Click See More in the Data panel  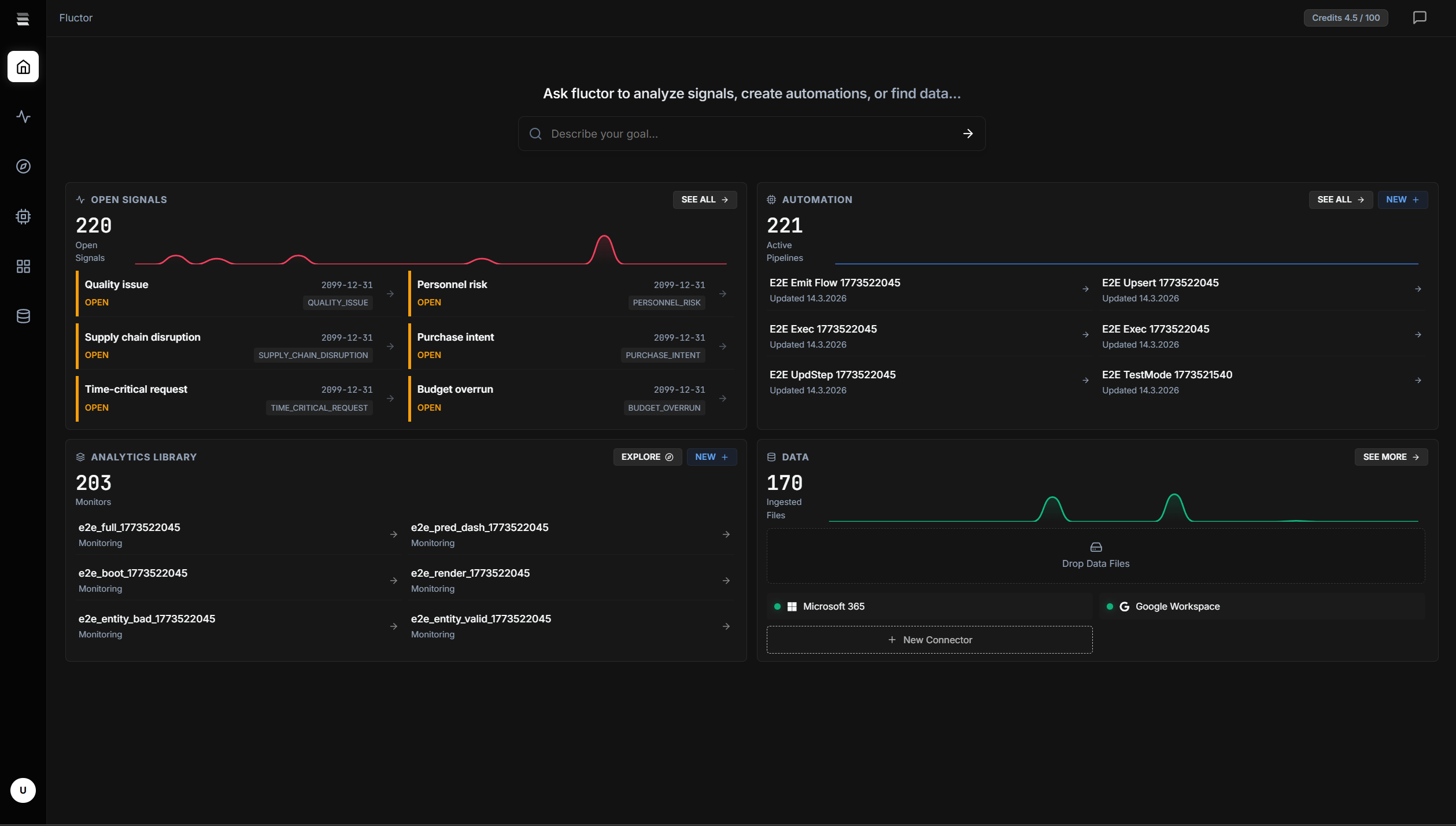click(x=1391, y=457)
